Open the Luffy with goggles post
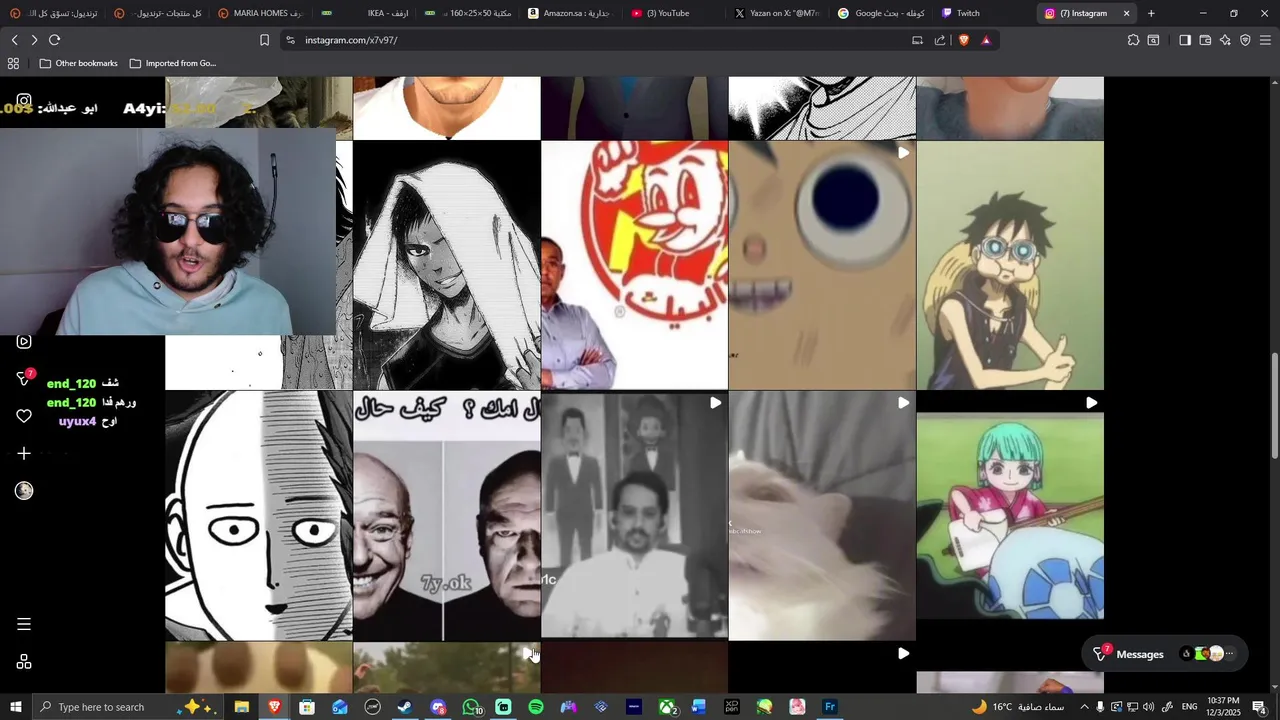1280x720 pixels. coord(1010,265)
